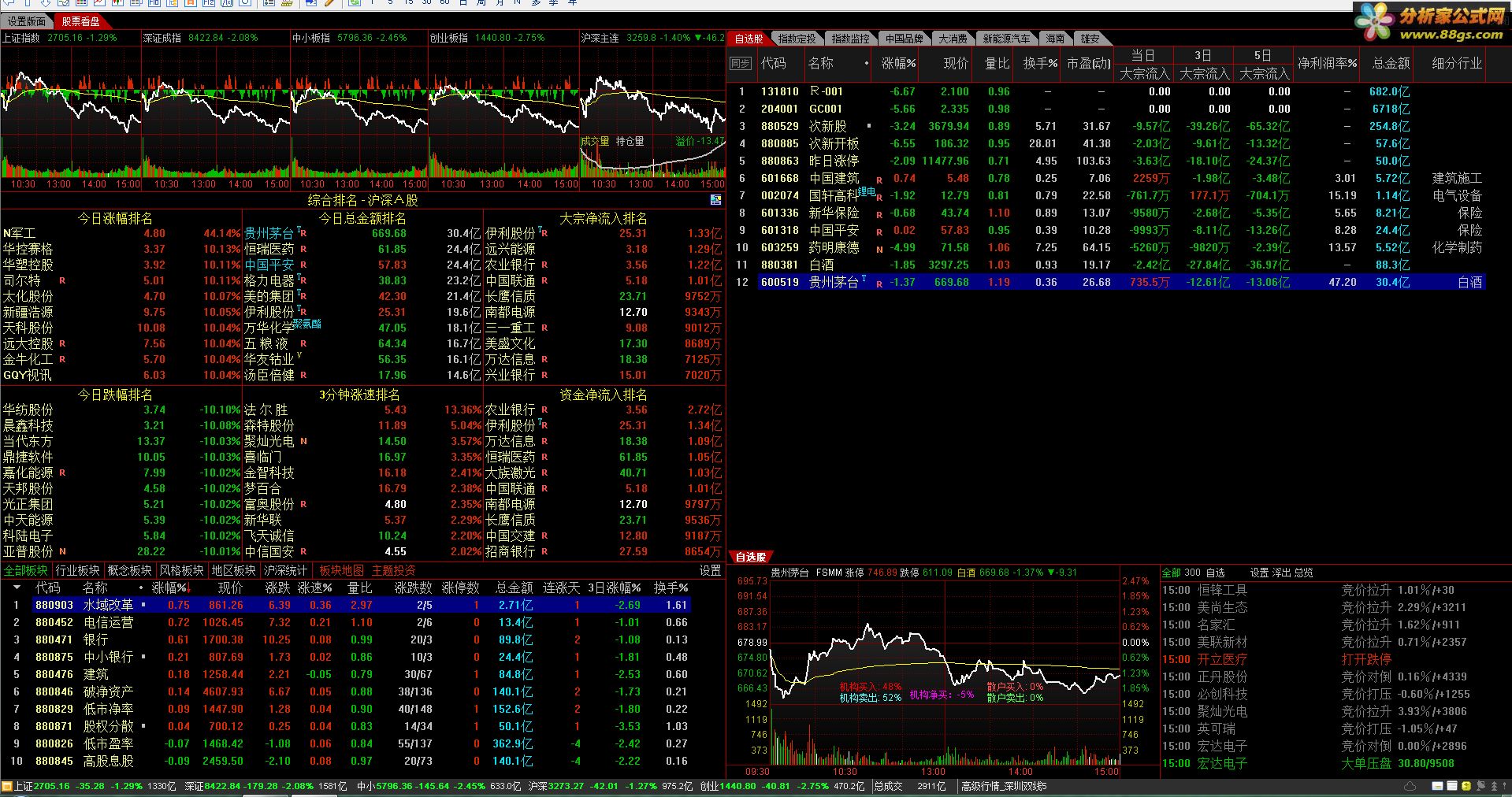Sort watchlist by 量比 column header

coord(997,63)
